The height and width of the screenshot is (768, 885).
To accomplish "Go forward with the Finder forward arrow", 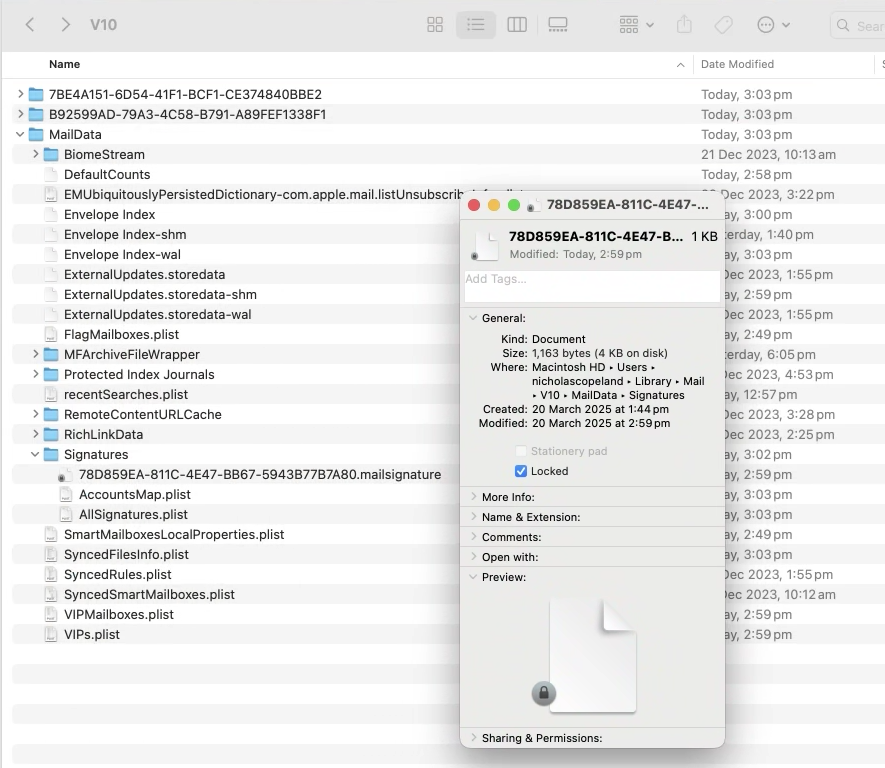I will pos(65,25).
